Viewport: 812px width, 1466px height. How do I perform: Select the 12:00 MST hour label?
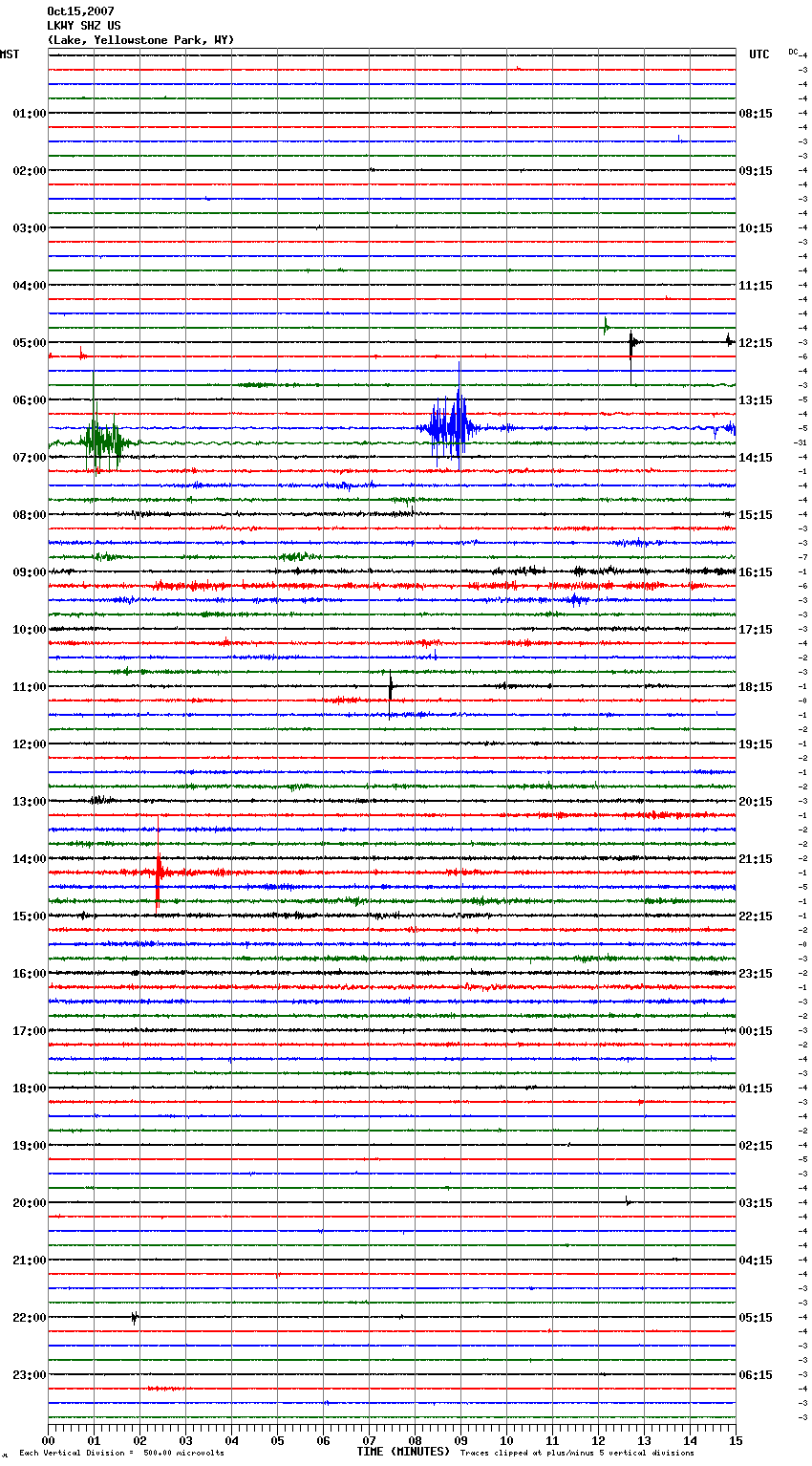[29, 744]
